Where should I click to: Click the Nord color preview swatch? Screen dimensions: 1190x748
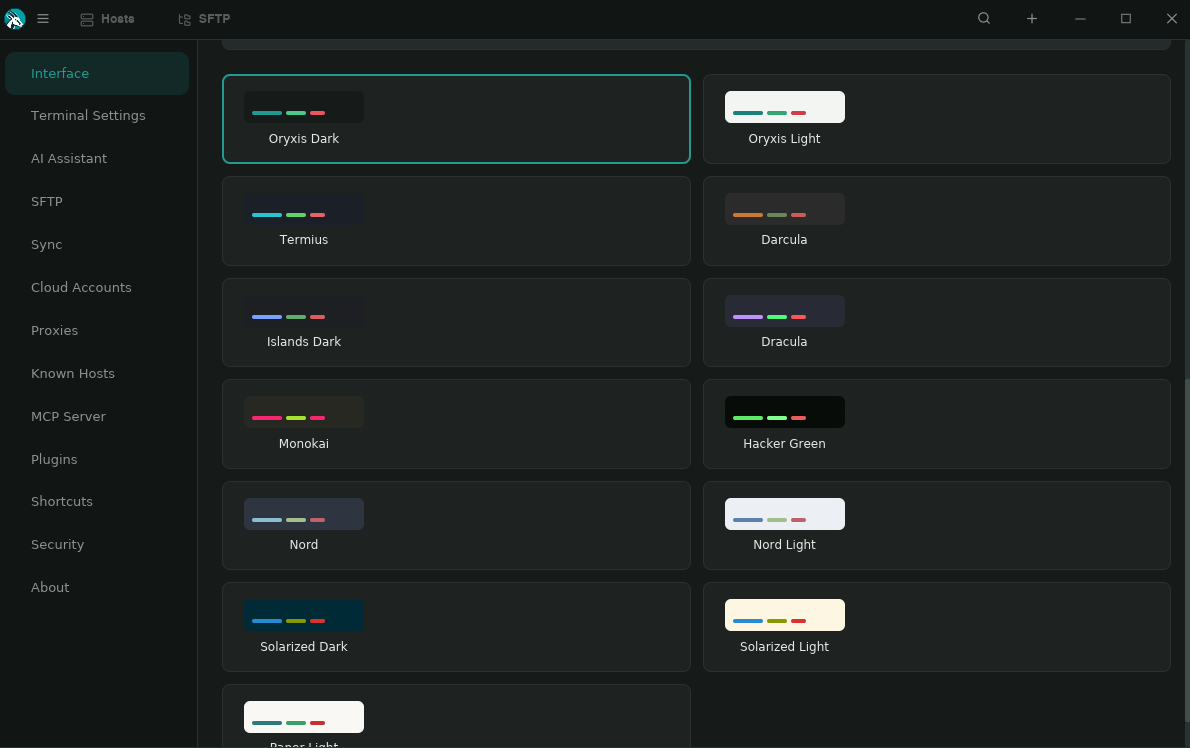(x=304, y=514)
